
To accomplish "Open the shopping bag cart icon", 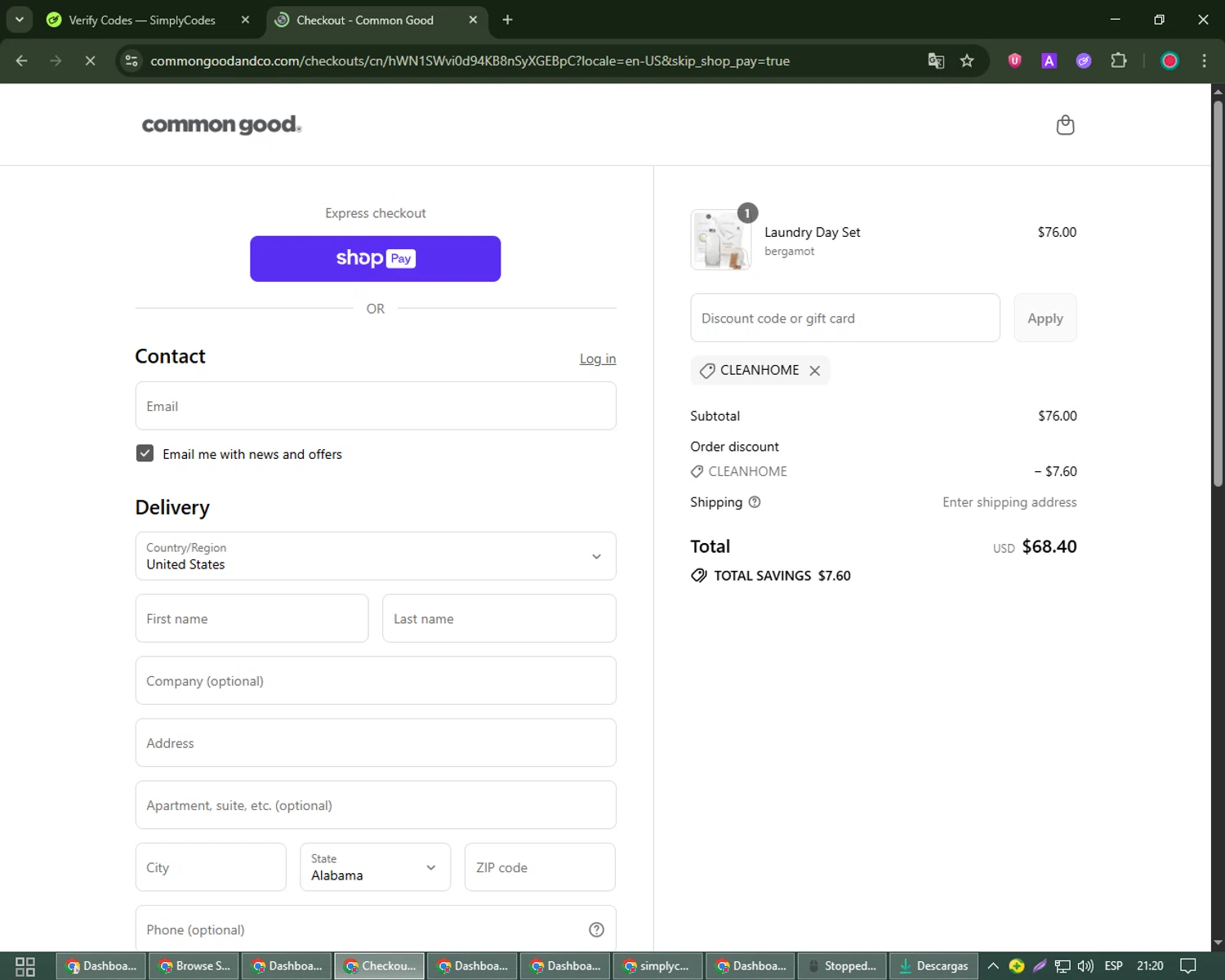I will coord(1065,125).
